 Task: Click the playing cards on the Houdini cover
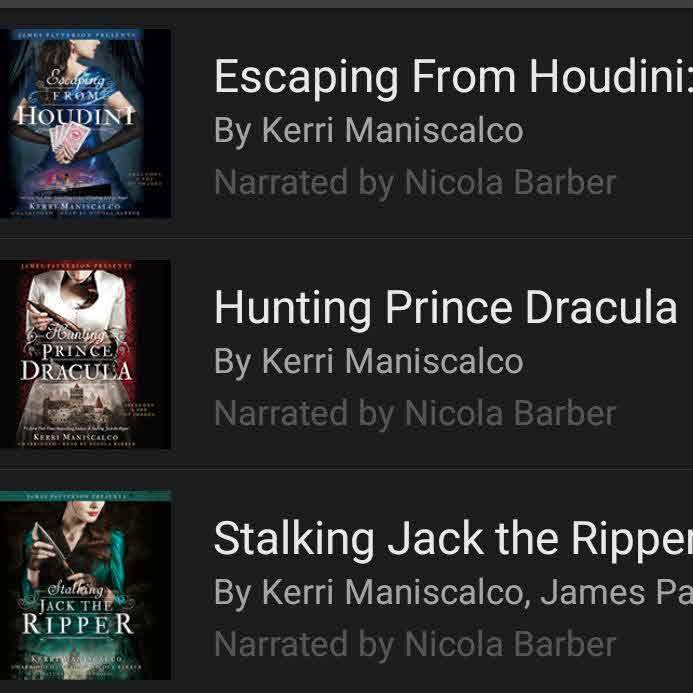tap(69, 142)
